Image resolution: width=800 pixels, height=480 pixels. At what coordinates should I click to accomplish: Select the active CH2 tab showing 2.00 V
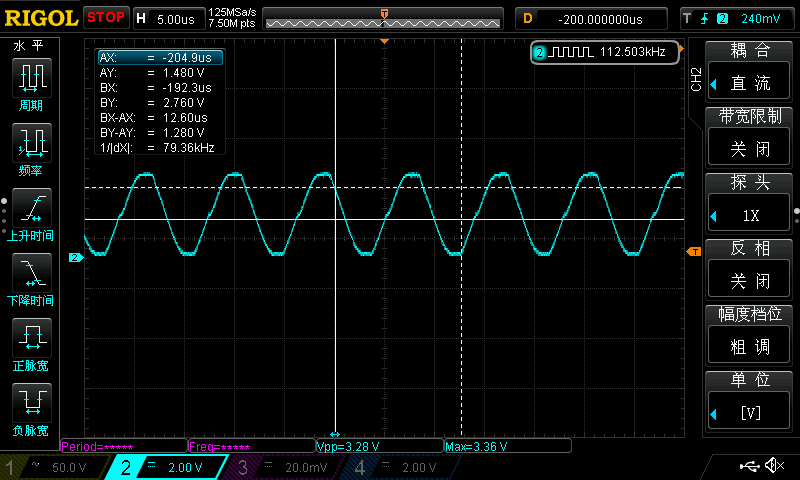coord(167,467)
